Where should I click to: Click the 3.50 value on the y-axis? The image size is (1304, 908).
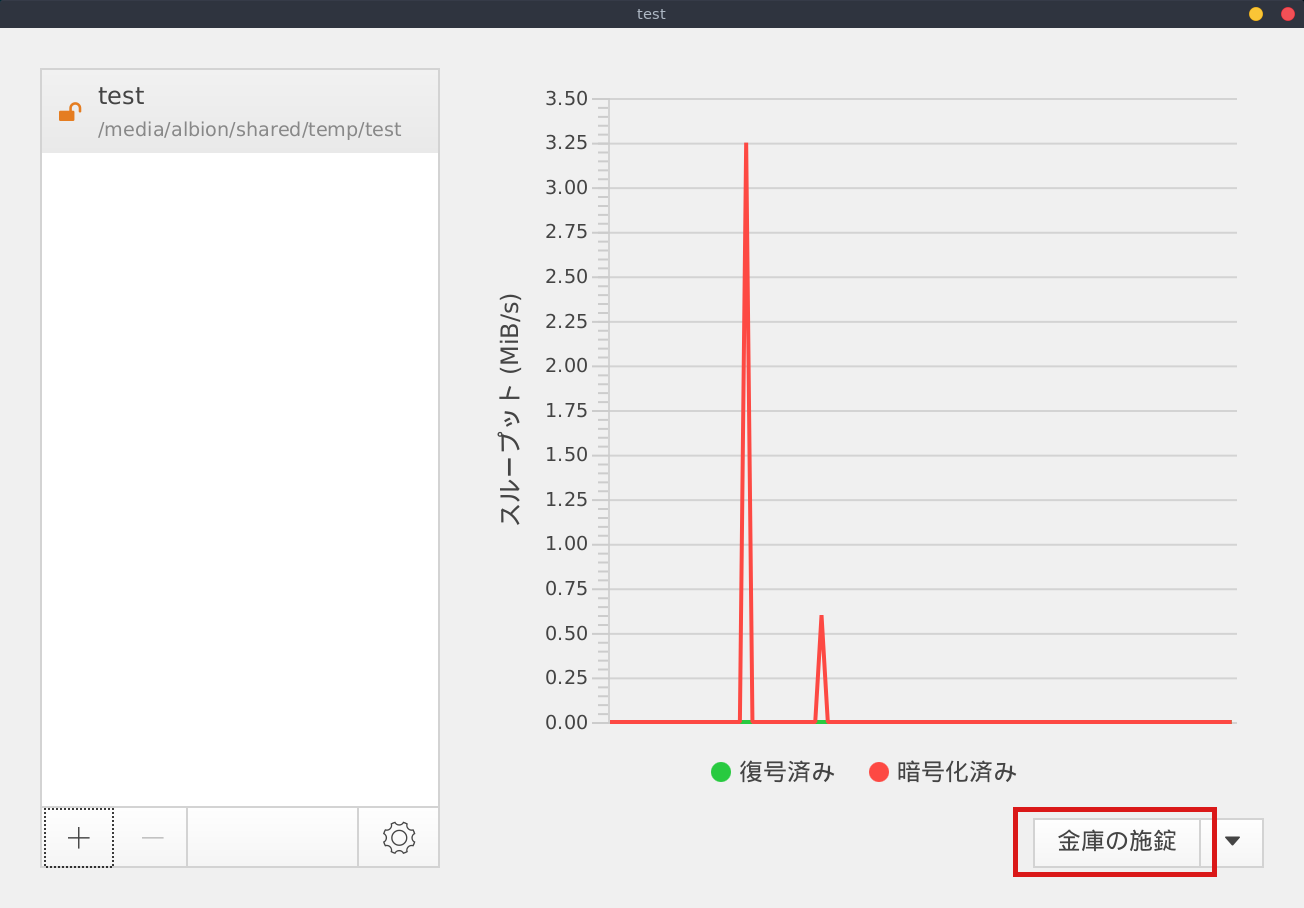(x=566, y=99)
